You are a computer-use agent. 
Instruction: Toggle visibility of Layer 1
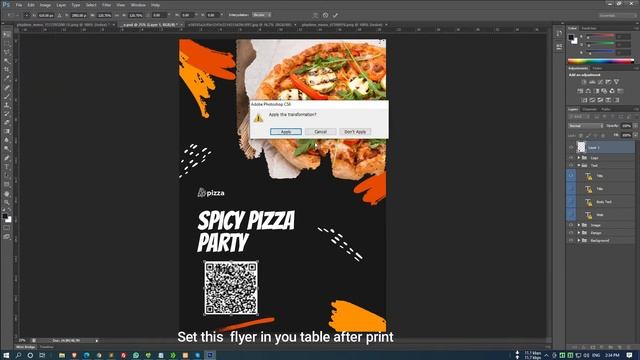(x=571, y=147)
